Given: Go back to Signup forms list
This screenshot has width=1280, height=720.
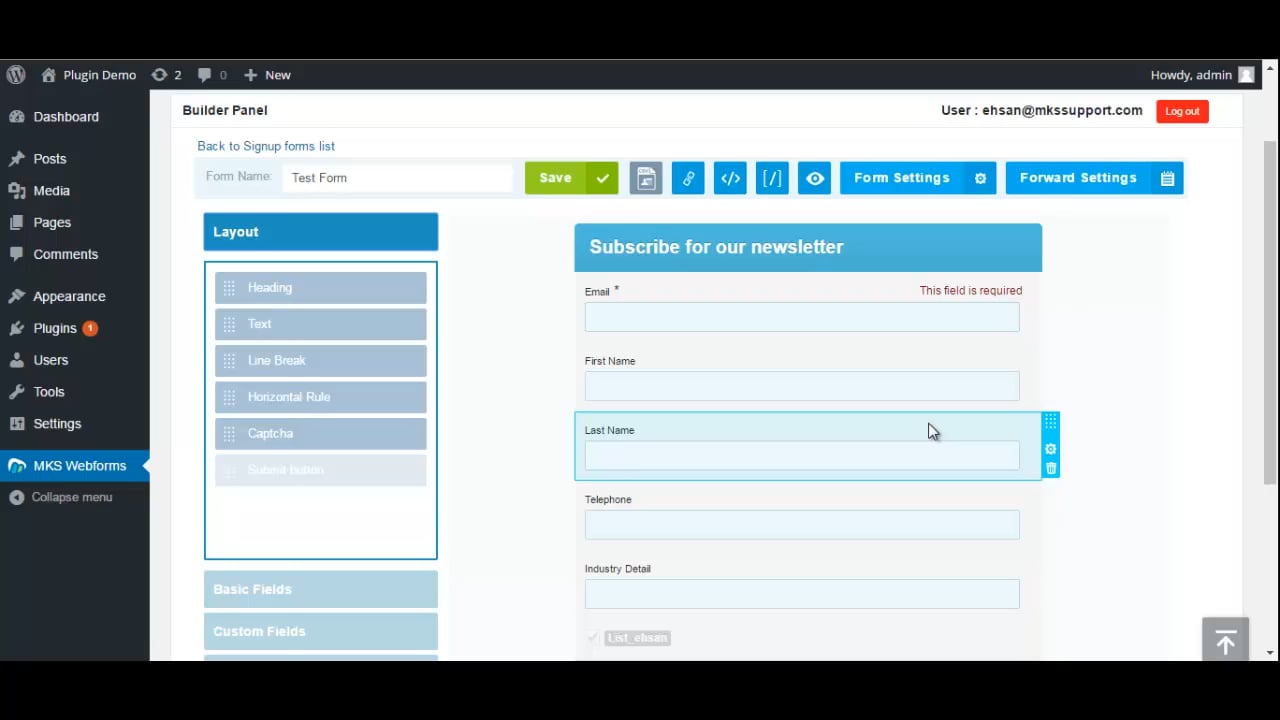Looking at the screenshot, I should pos(266,146).
